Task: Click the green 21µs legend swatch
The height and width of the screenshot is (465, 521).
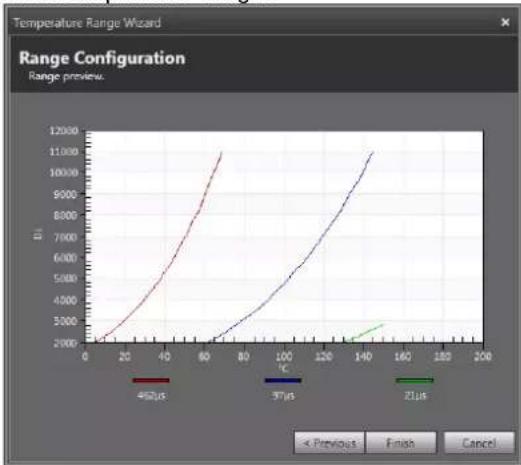Action: 415,380
